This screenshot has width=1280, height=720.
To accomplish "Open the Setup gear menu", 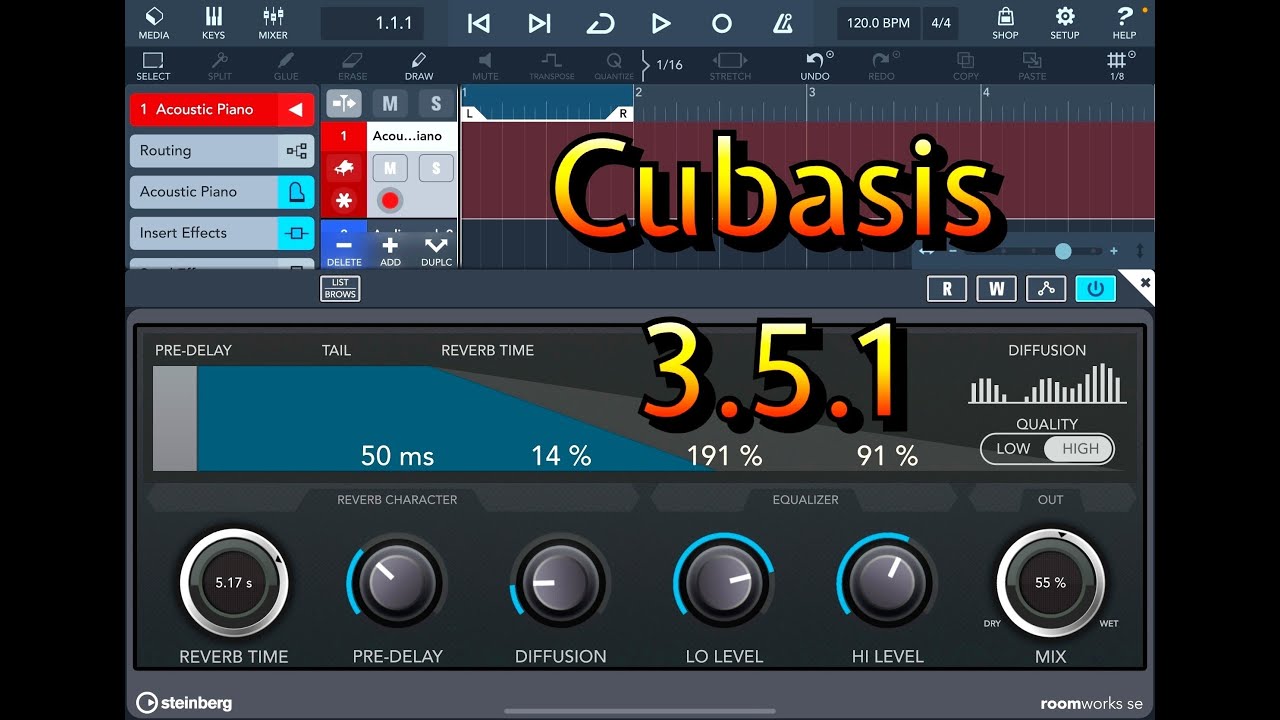I will [1065, 23].
